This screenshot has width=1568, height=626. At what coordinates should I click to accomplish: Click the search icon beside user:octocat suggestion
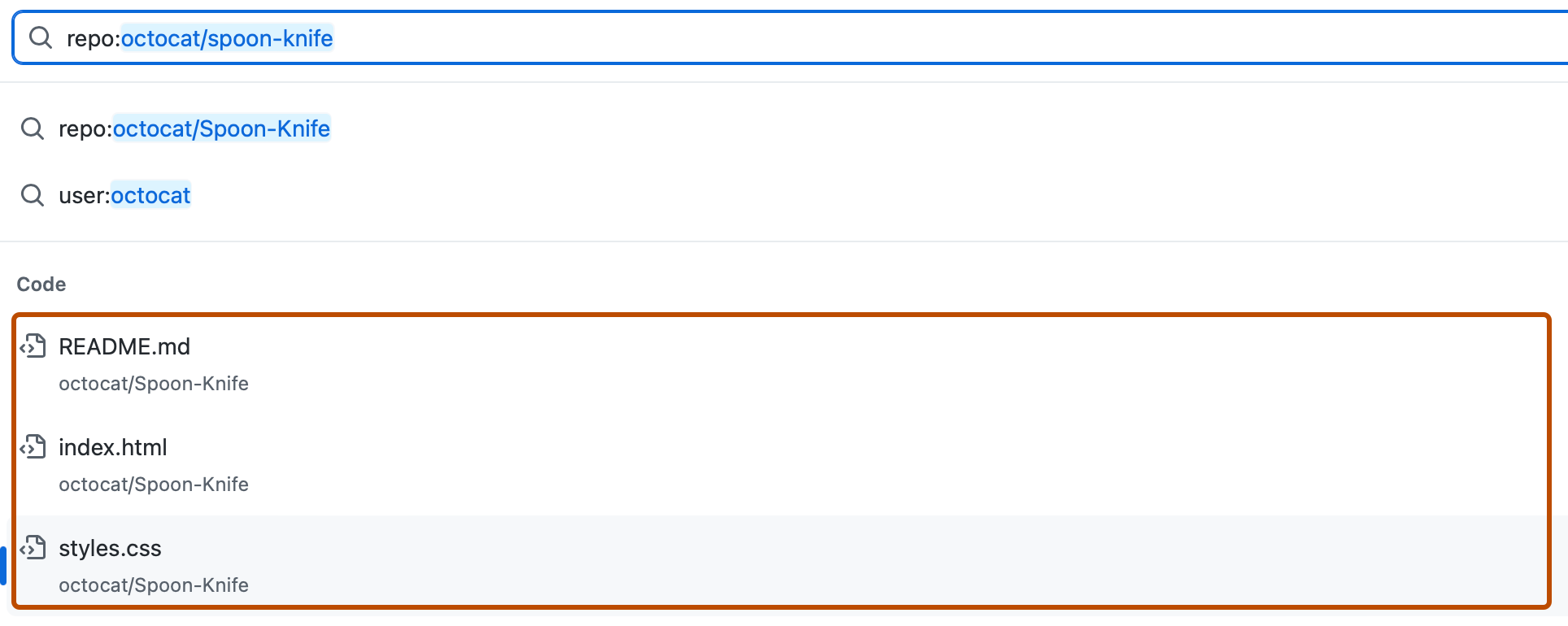click(x=33, y=195)
